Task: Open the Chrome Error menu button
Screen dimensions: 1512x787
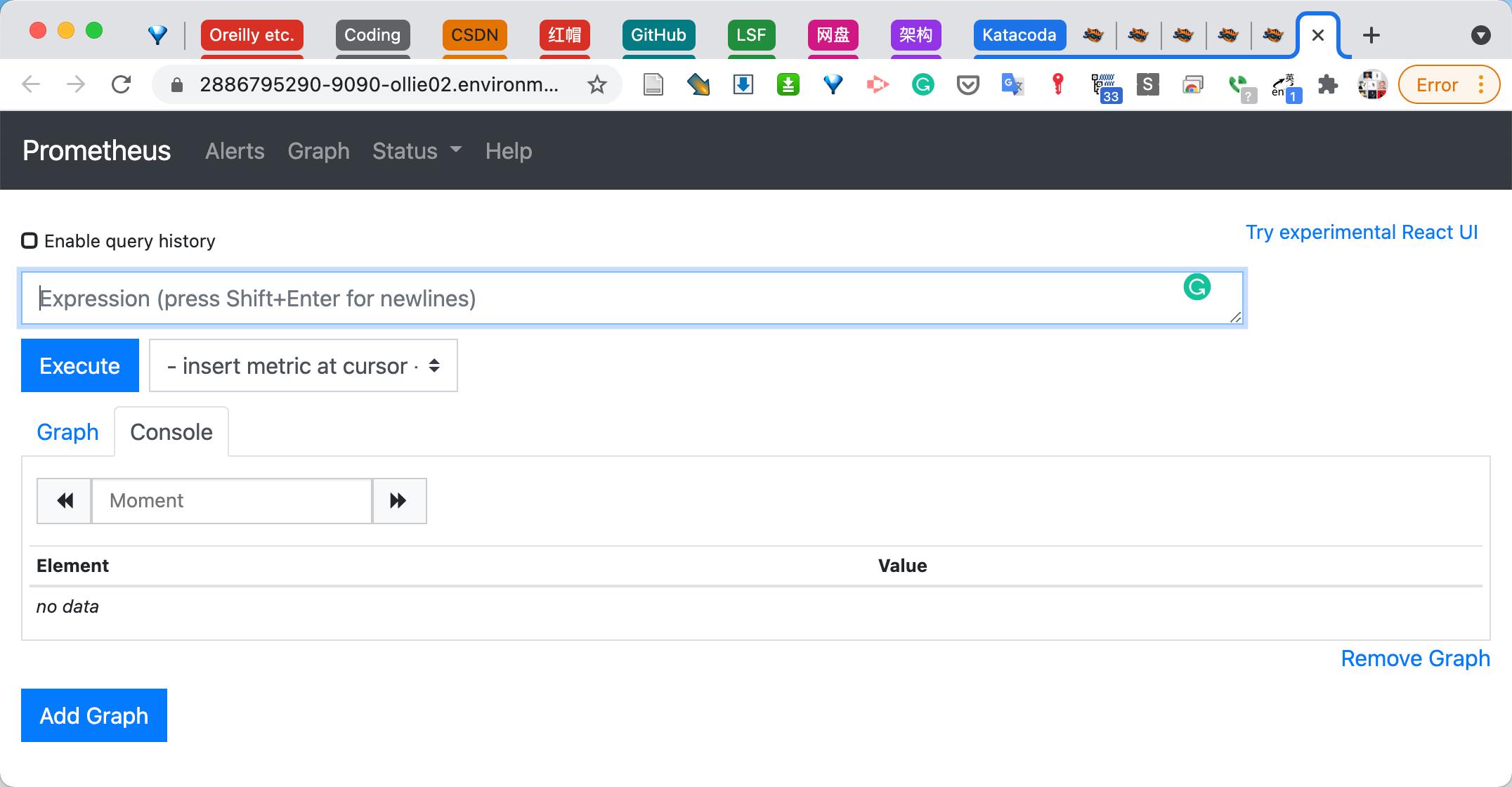Action: tap(1449, 85)
